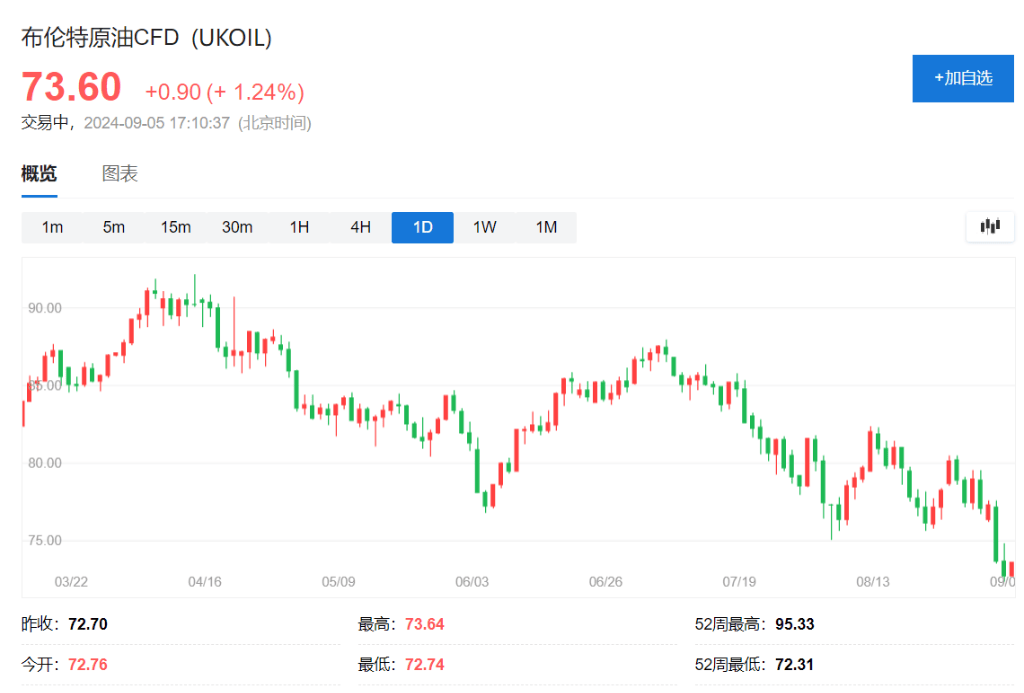
Task: Select the 5m timeframe
Action: click(114, 227)
